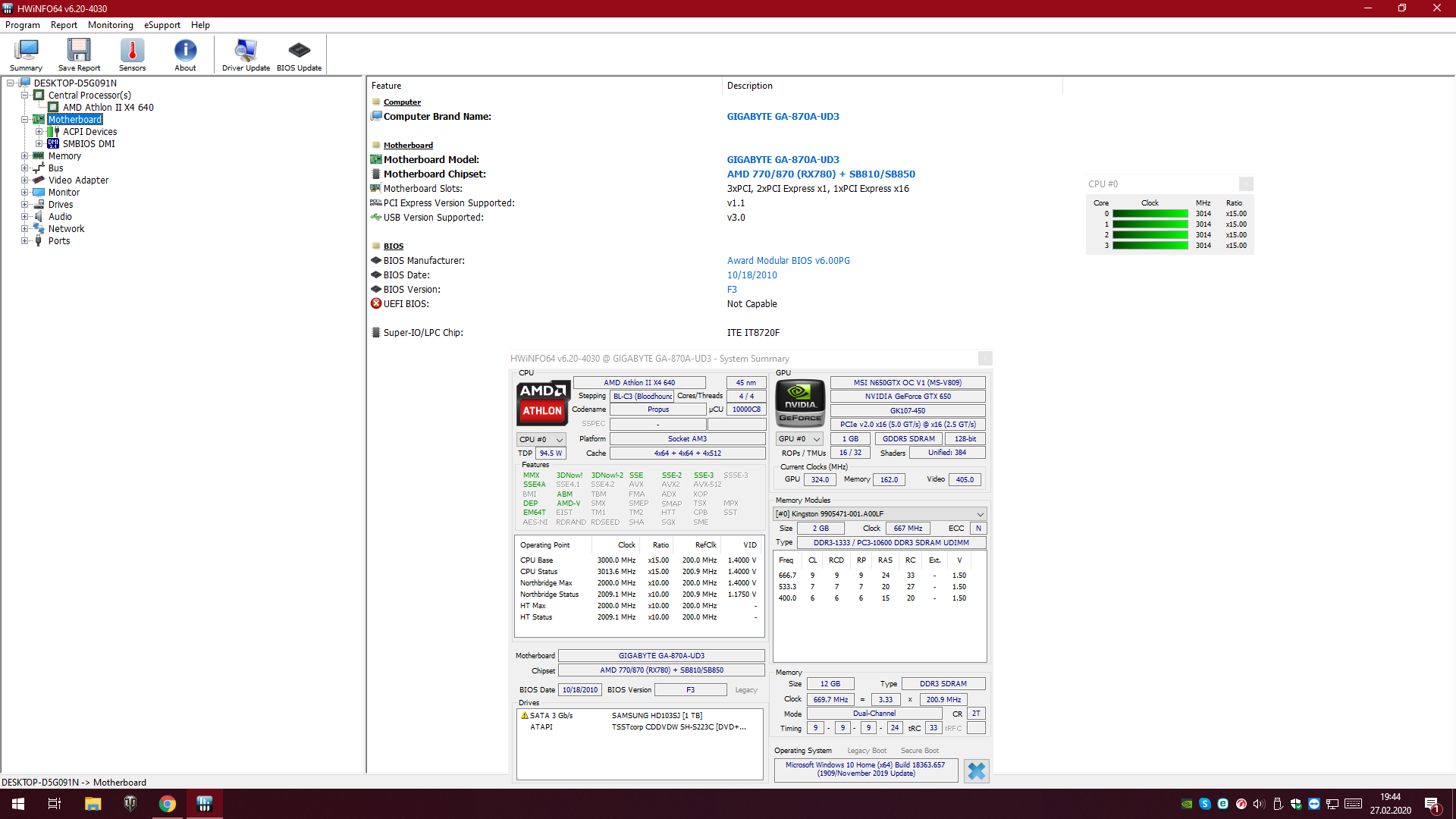Click the NVIDIA GeForce logo in System Summary

click(x=800, y=403)
